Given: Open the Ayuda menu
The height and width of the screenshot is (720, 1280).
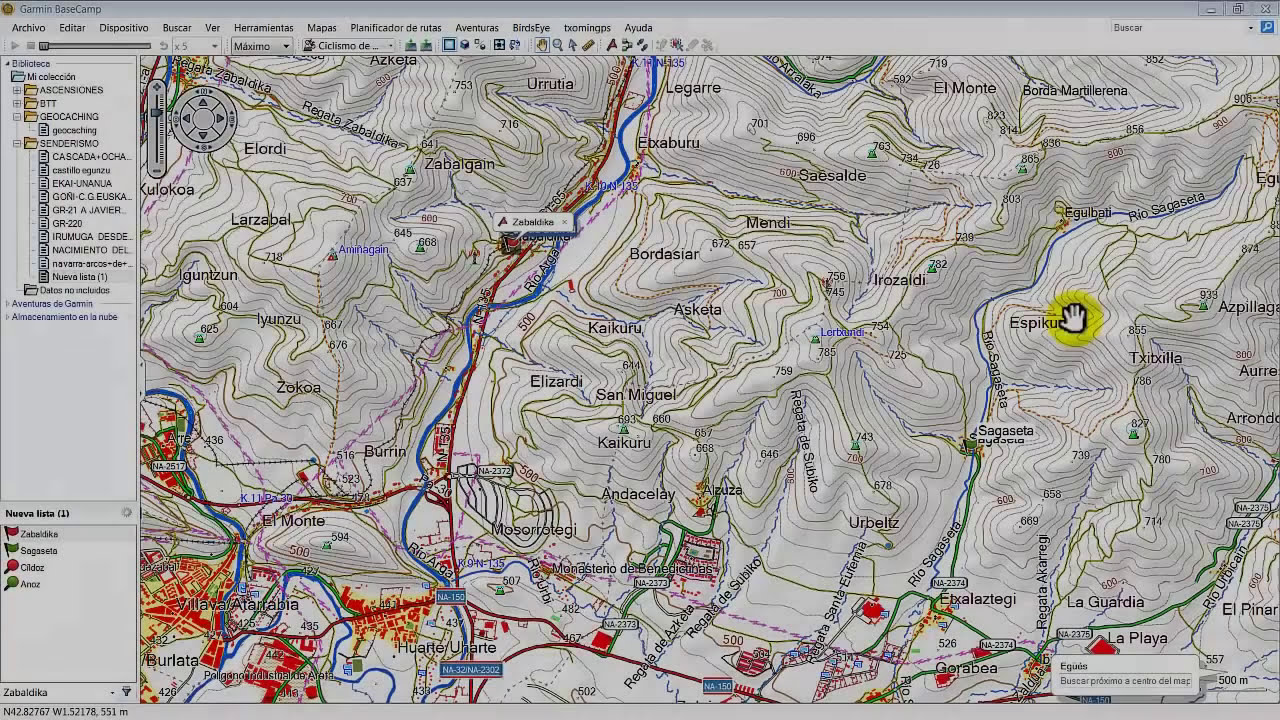Looking at the screenshot, I should point(638,28).
